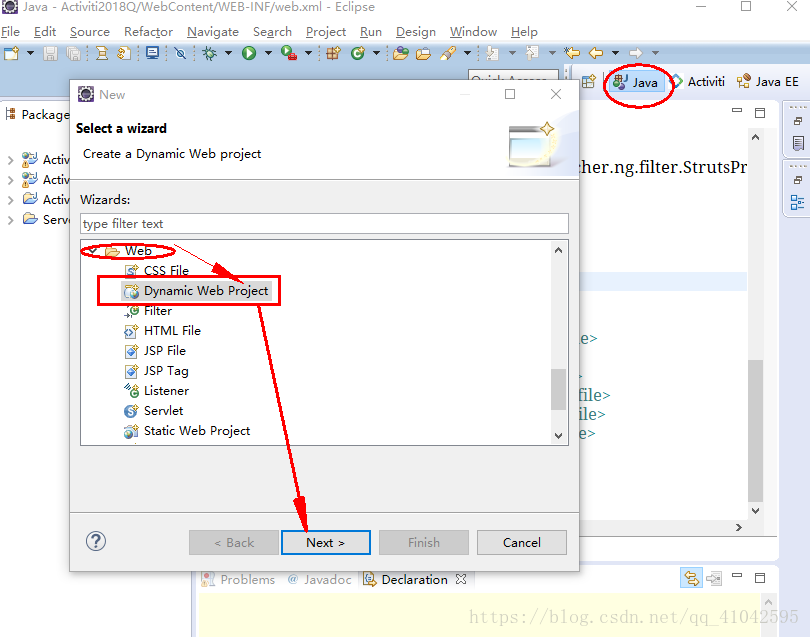
Task: Click the wizard list scroll-up arrow
Action: point(558,250)
